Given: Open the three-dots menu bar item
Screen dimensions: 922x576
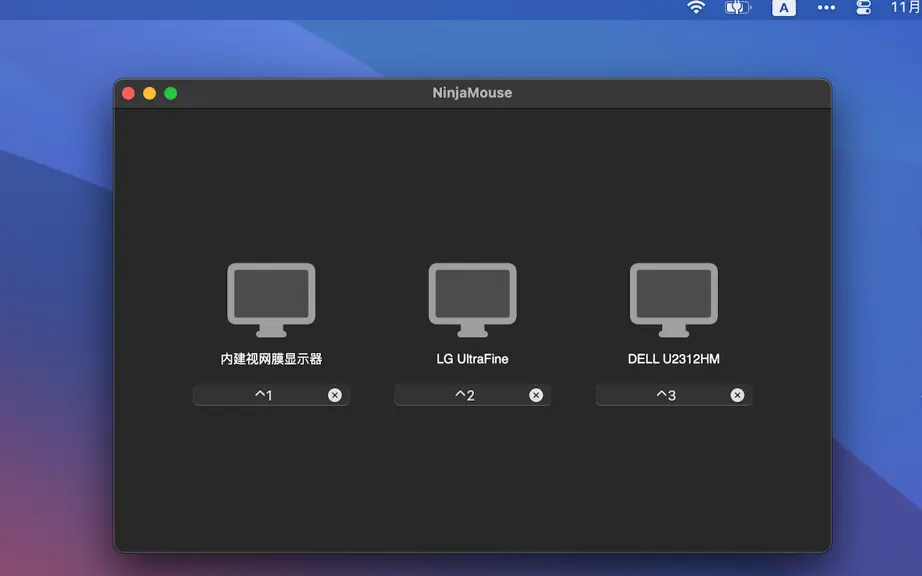Looking at the screenshot, I should [x=826, y=8].
